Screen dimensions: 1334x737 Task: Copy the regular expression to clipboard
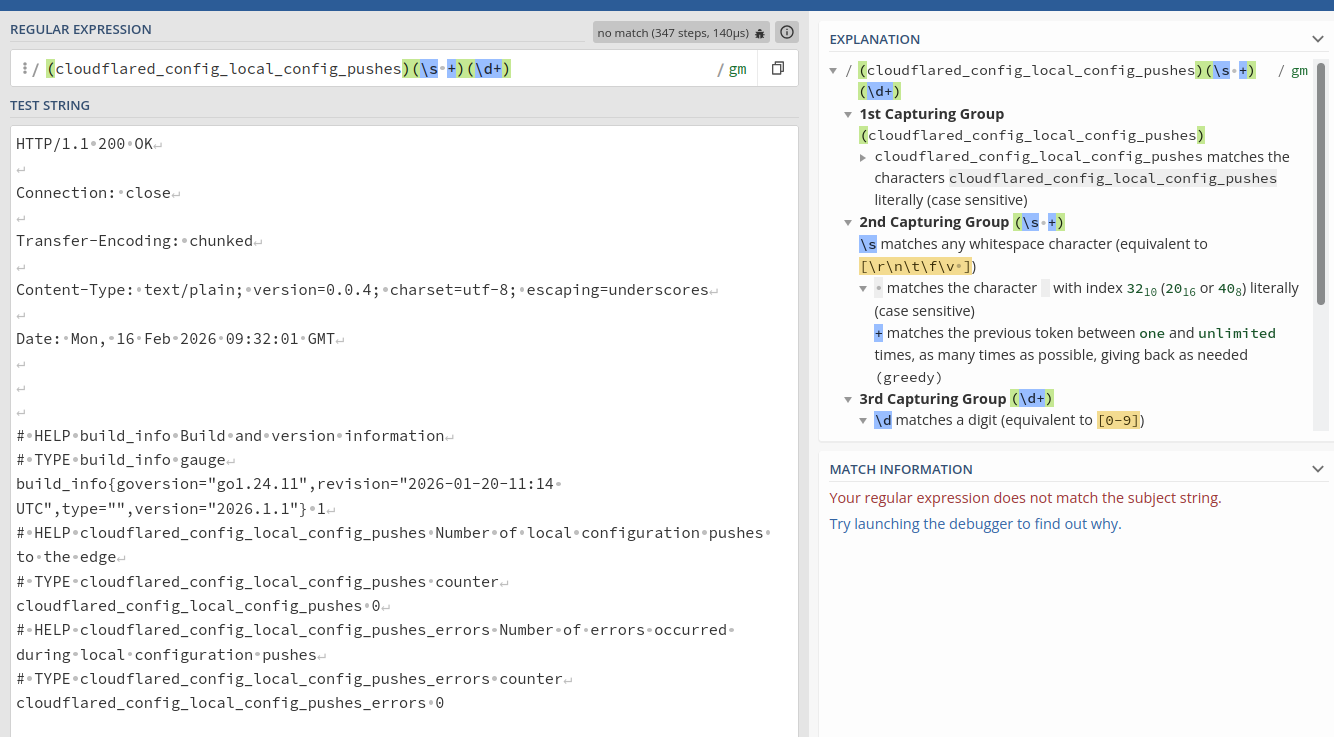point(777,69)
